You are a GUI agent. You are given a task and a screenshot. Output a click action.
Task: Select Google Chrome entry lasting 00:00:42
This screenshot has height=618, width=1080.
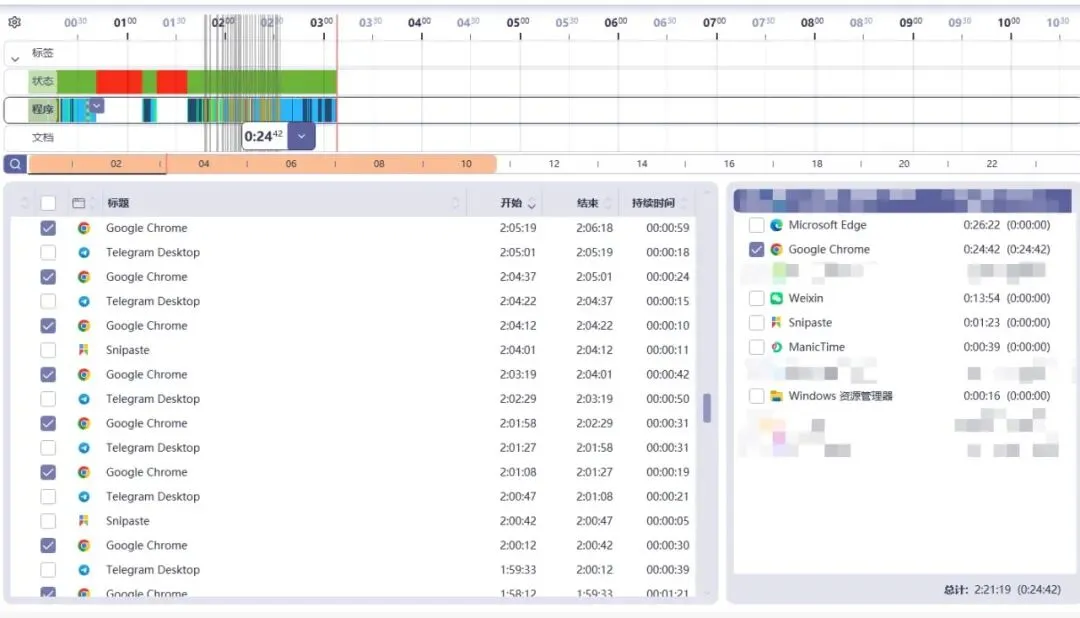coord(352,375)
